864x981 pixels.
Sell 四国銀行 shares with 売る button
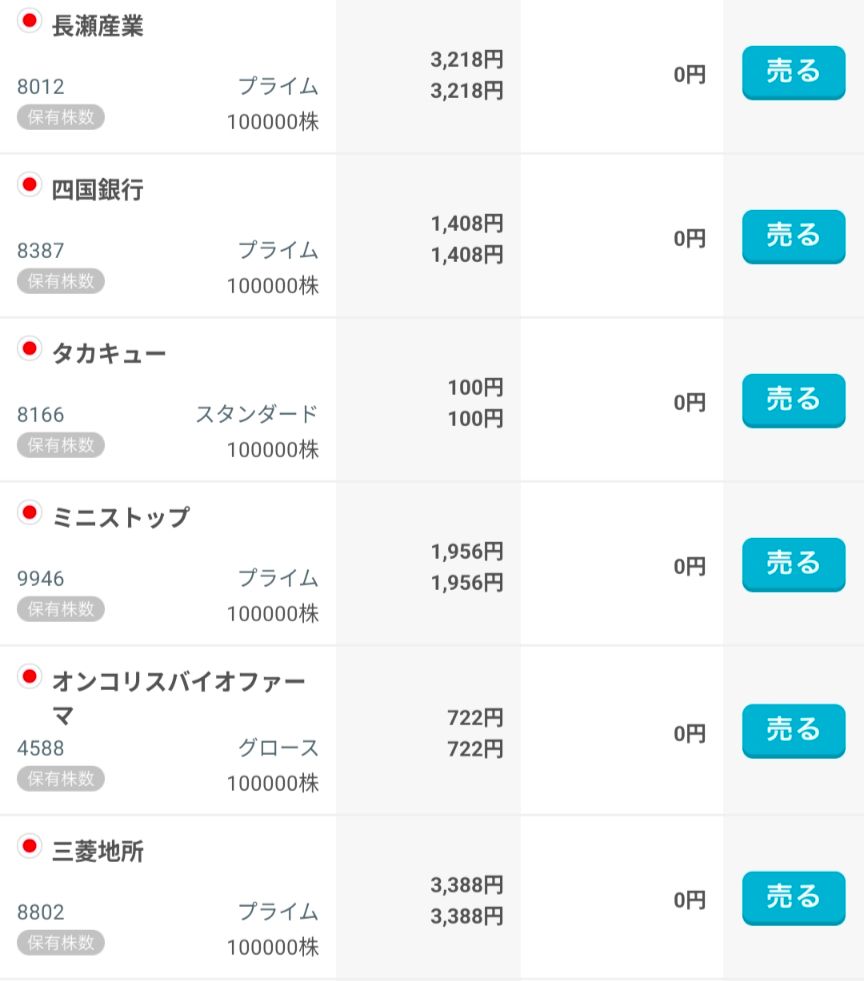coord(793,236)
